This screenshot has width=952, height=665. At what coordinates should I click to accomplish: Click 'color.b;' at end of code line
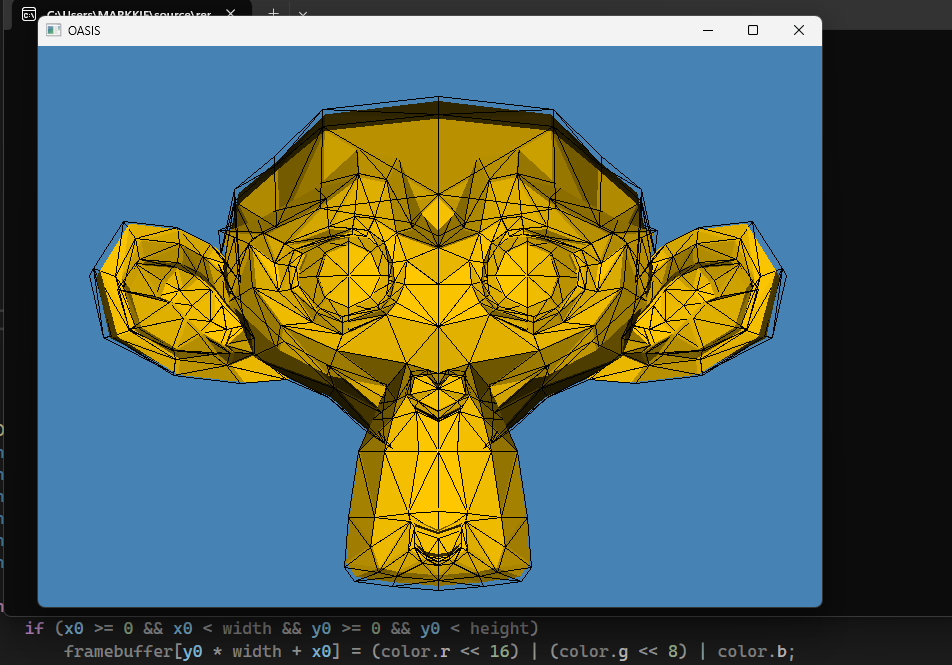click(x=756, y=652)
